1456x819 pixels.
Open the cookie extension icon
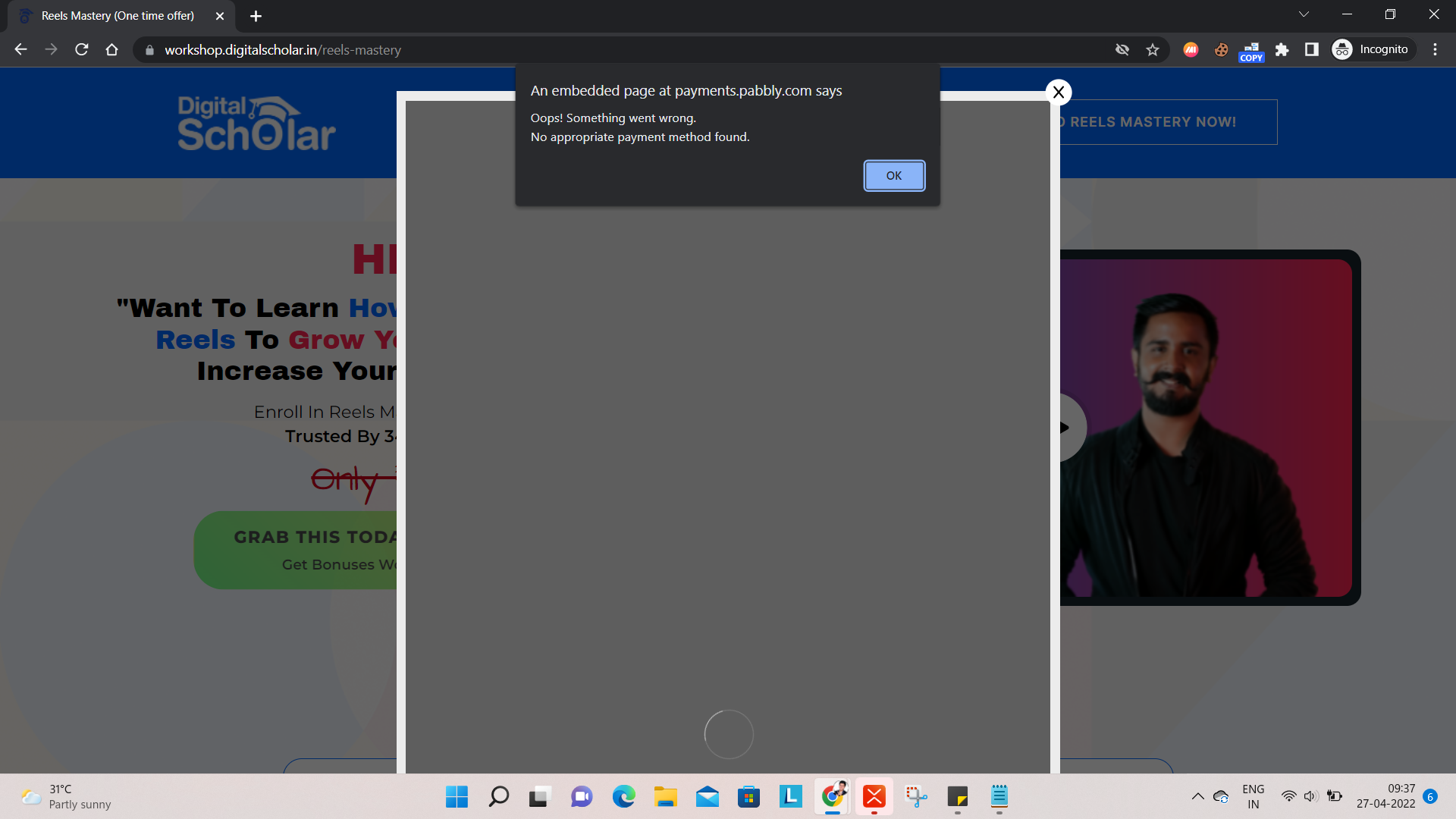1221,50
